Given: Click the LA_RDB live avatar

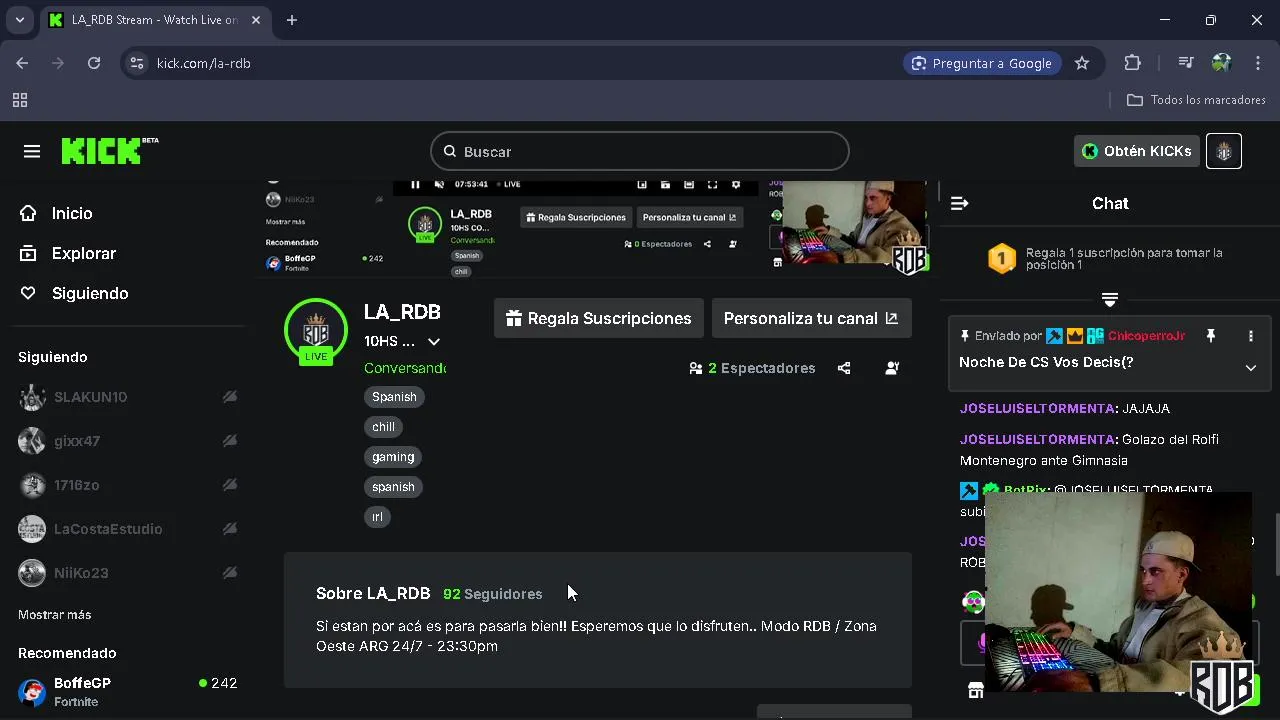Looking at the screenshot, I should coord(316,331).
